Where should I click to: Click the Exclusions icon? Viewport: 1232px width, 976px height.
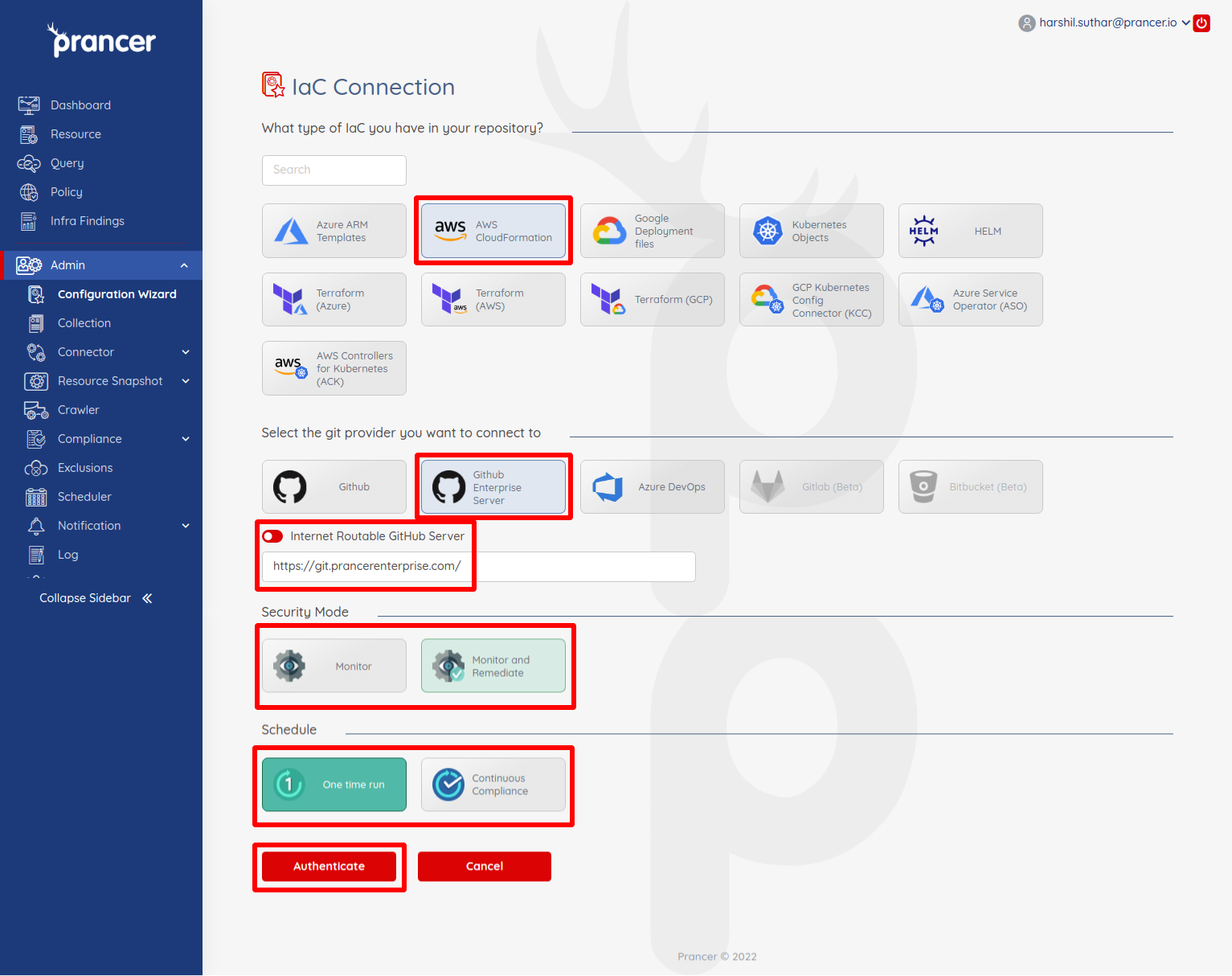[36, 468]
